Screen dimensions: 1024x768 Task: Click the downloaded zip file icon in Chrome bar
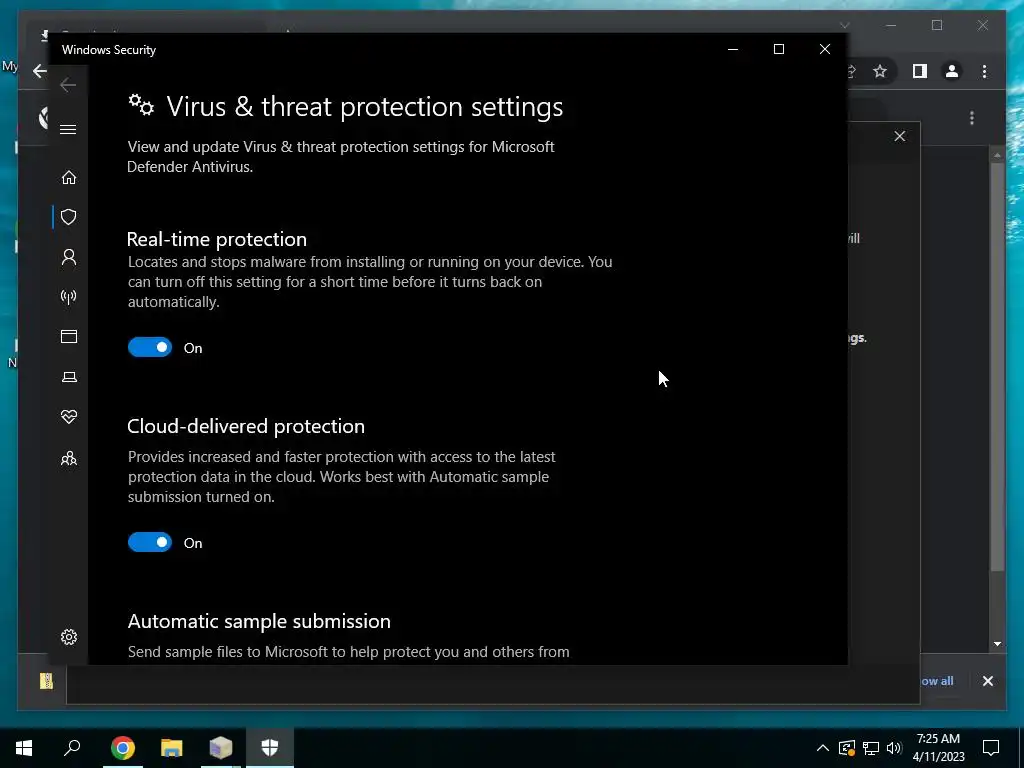[x=46, y=681]
